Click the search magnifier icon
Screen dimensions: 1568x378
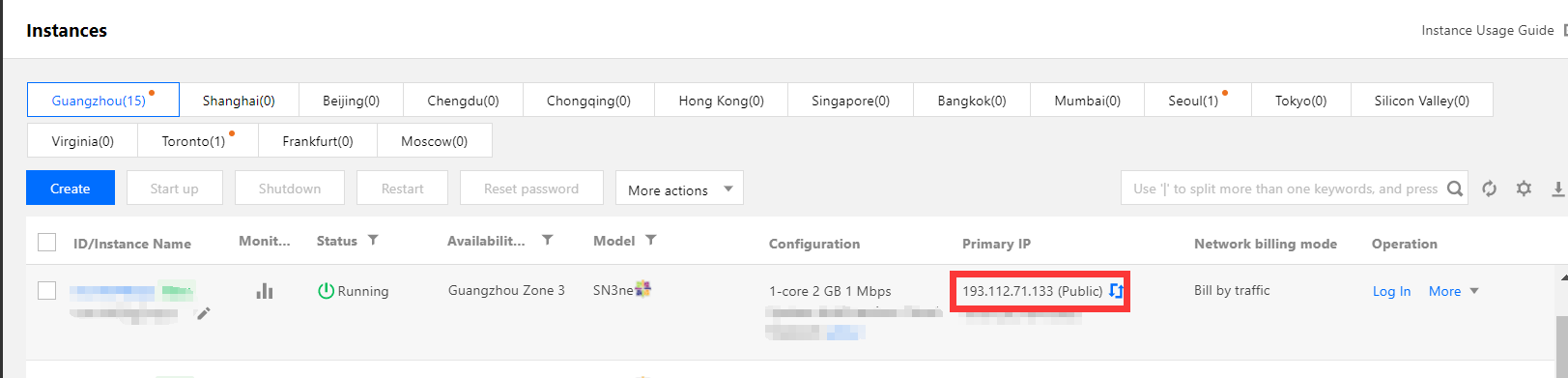[x=1455, y=189]
